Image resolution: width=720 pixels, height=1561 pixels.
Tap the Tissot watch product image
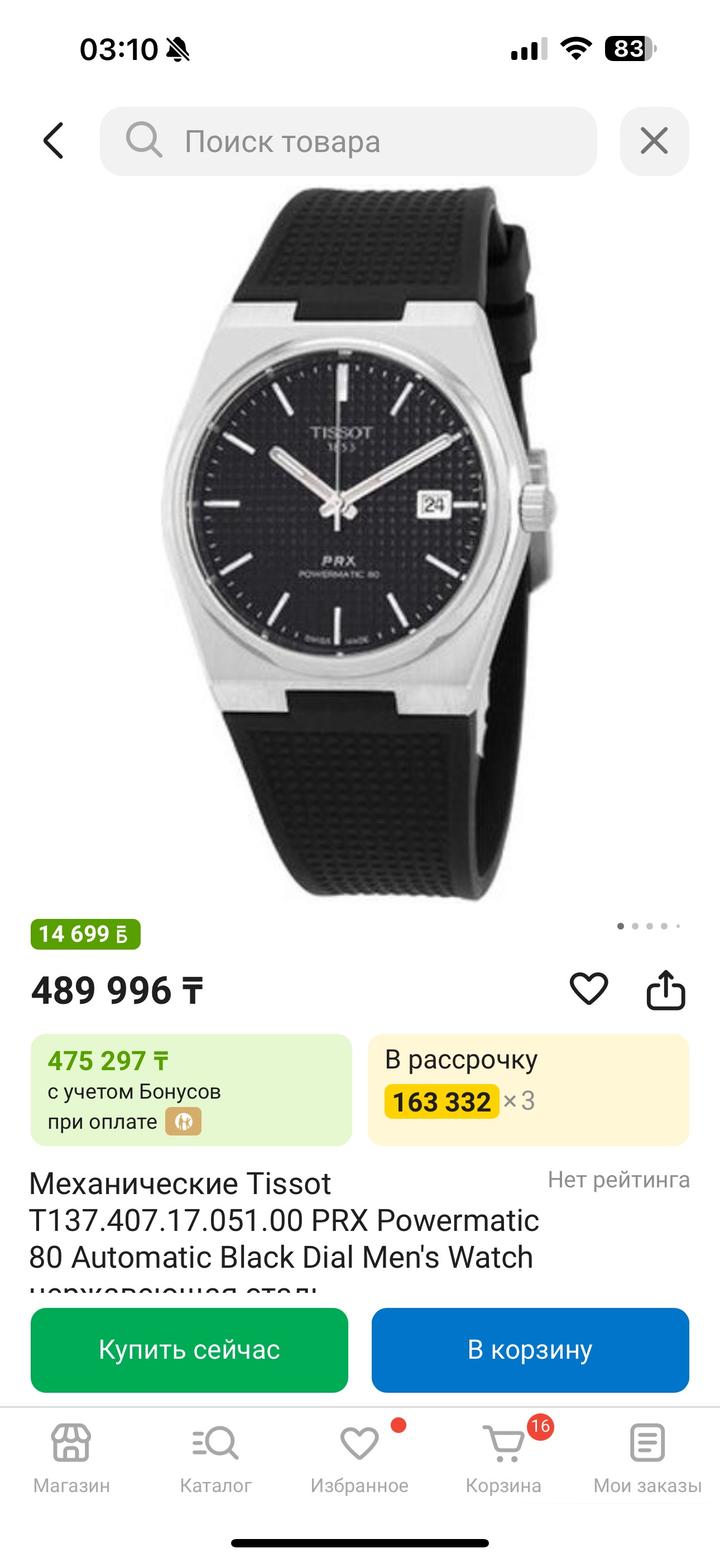pyautogui.click(x=360, y=545)
